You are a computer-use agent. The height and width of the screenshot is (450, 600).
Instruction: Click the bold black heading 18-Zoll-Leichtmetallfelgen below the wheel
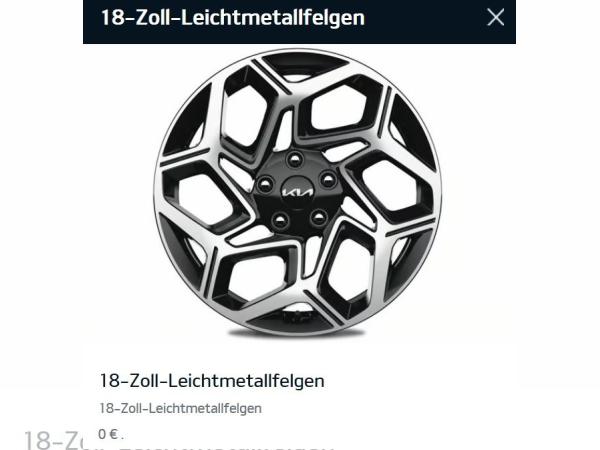pyautogui.click(x=212, y=381)
